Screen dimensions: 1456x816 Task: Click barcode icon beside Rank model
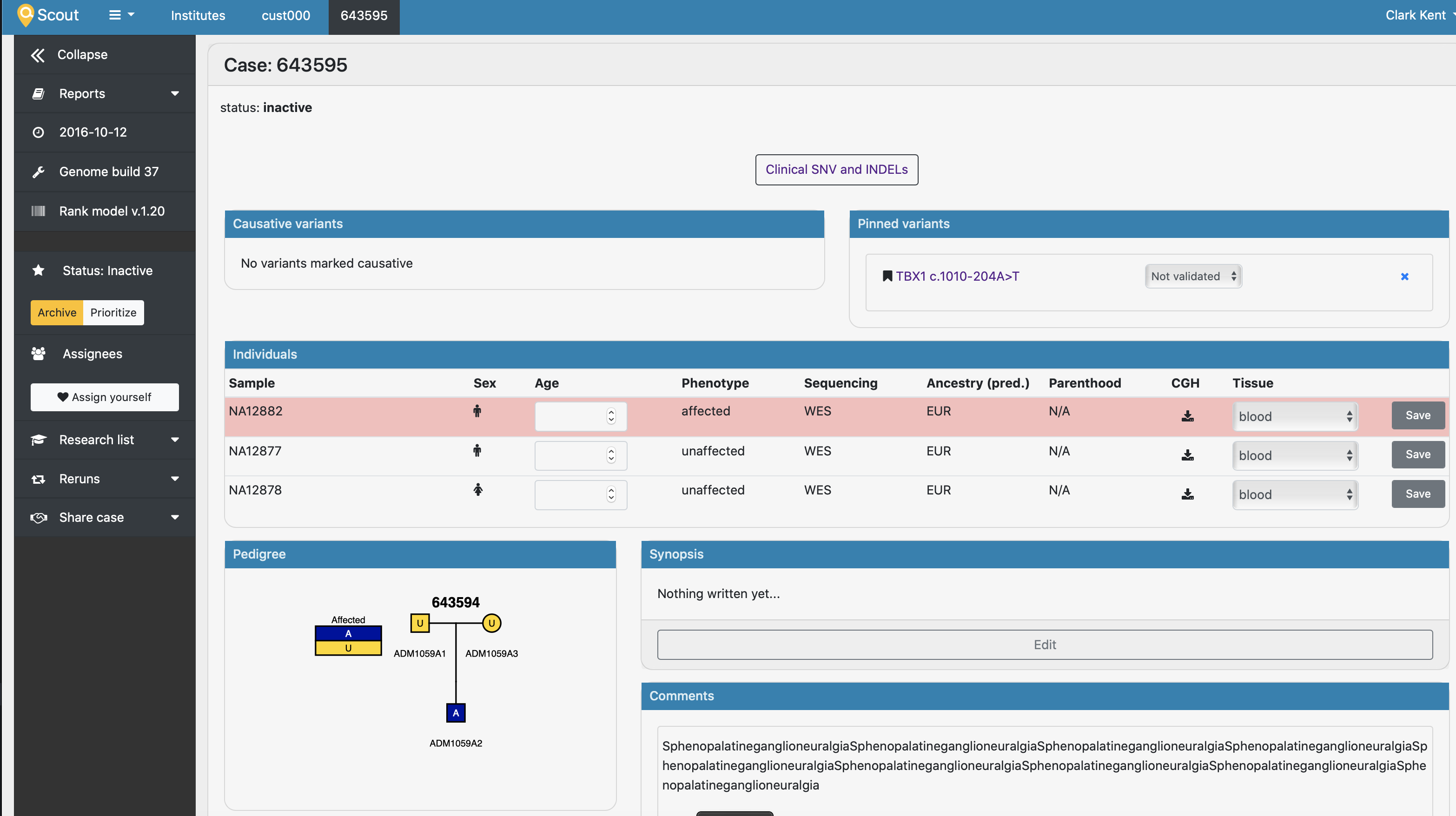click(x=39, y=211)
